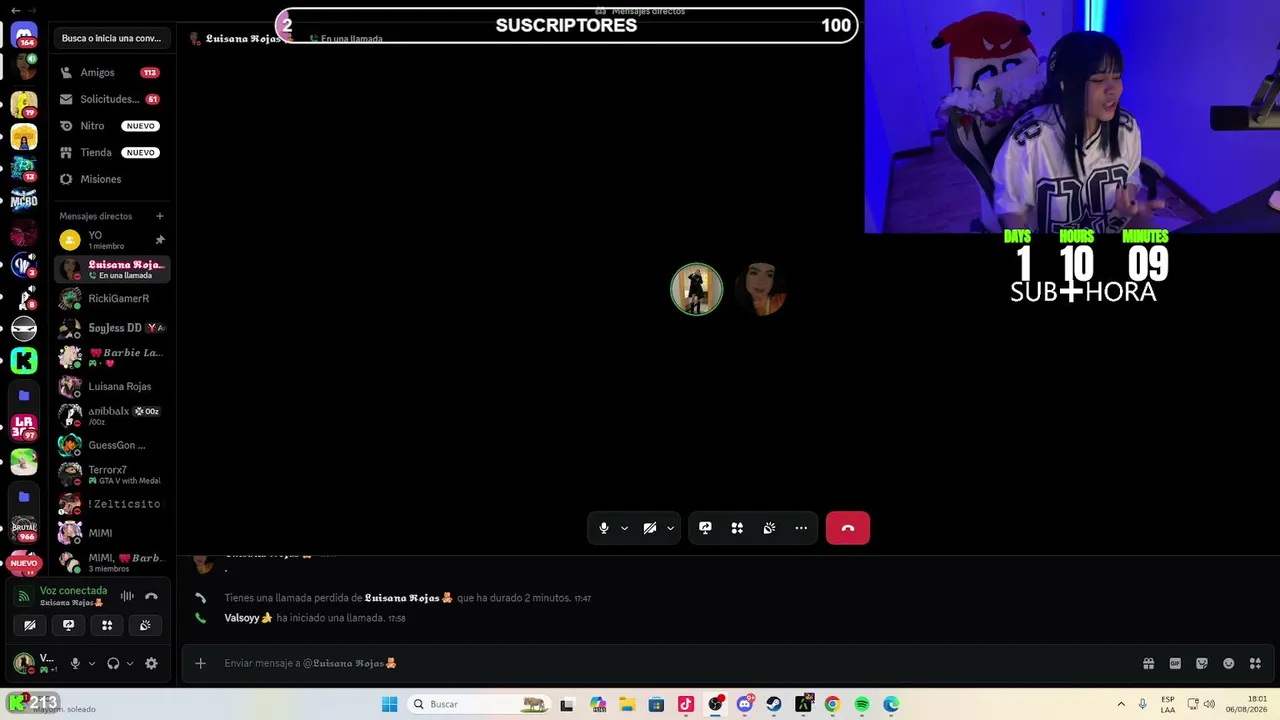
Task: Open apps launcher icon in message bar
Action: (x=1256, y=663)
